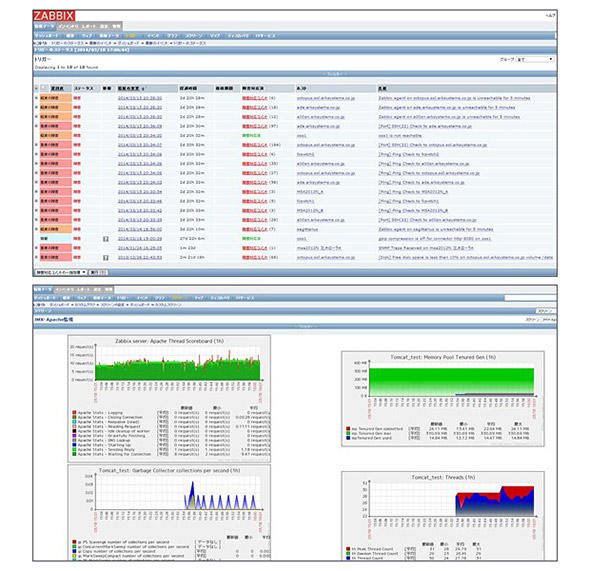Open Apache Thread Scoreboard graph

pos(169,399)
